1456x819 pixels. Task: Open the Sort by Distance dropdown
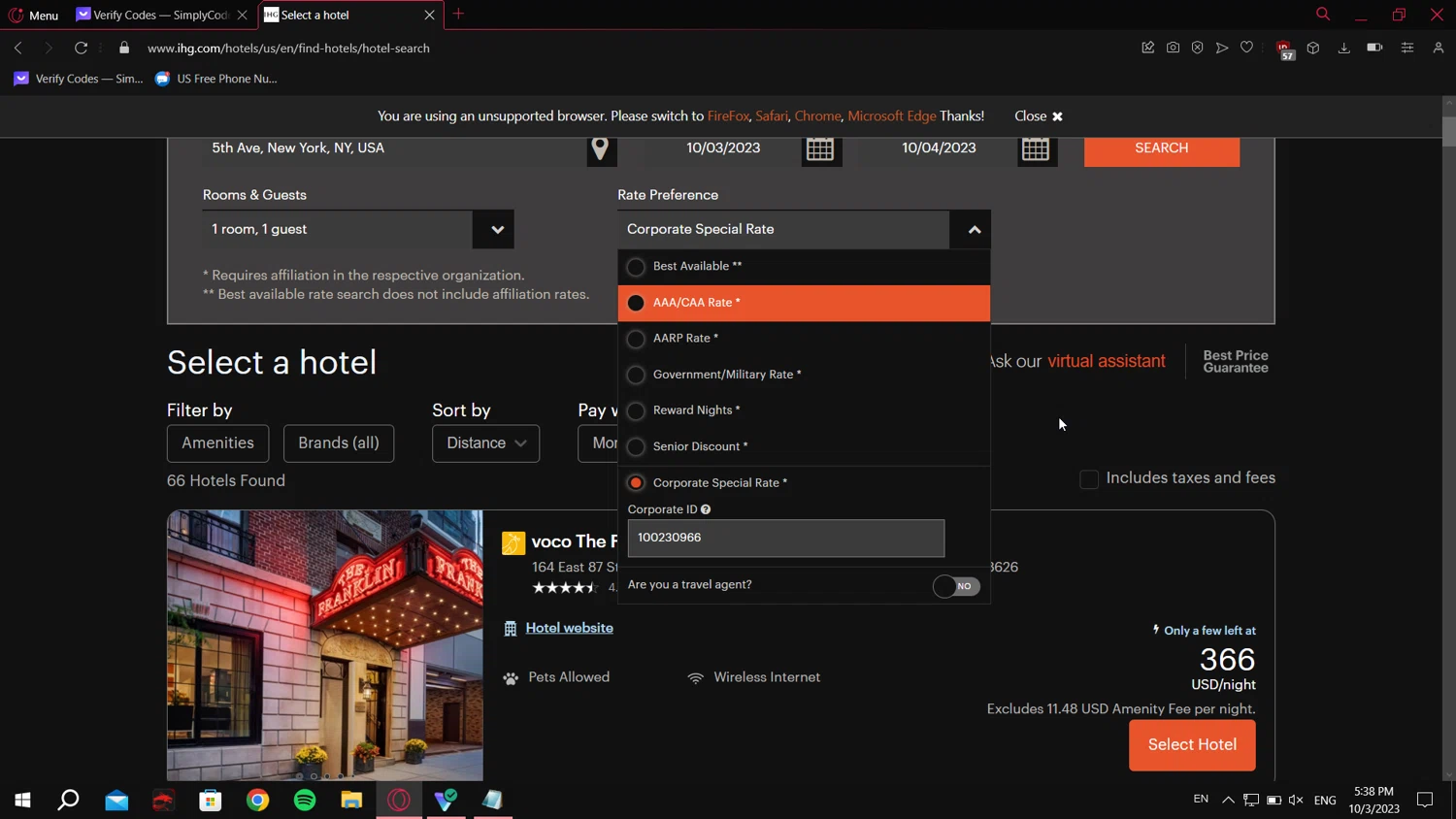coord(485,443)
